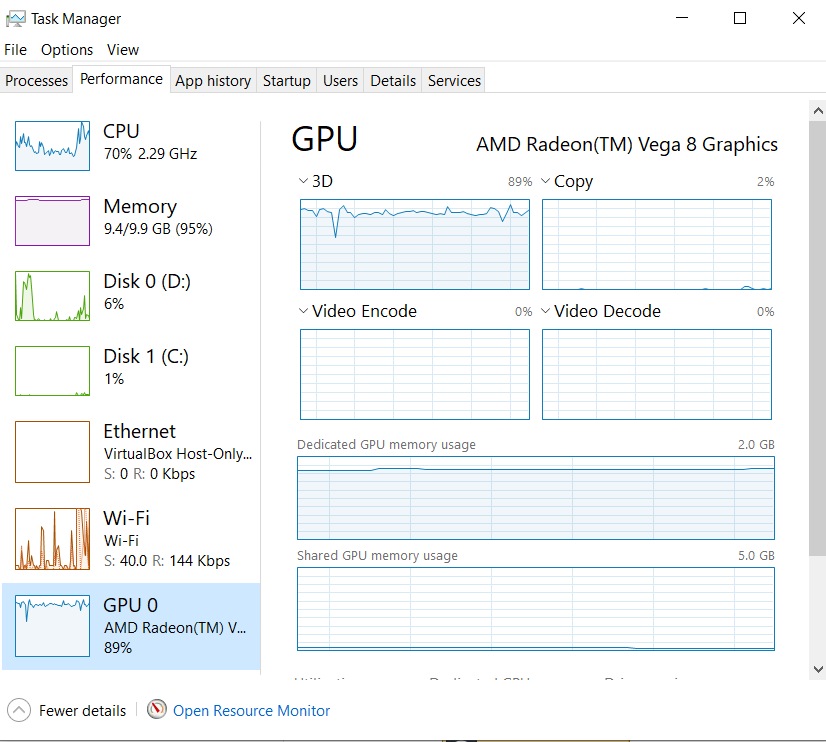826x742 pixels.
Task: Click the Video Encode usage graph
Action: 415,374
